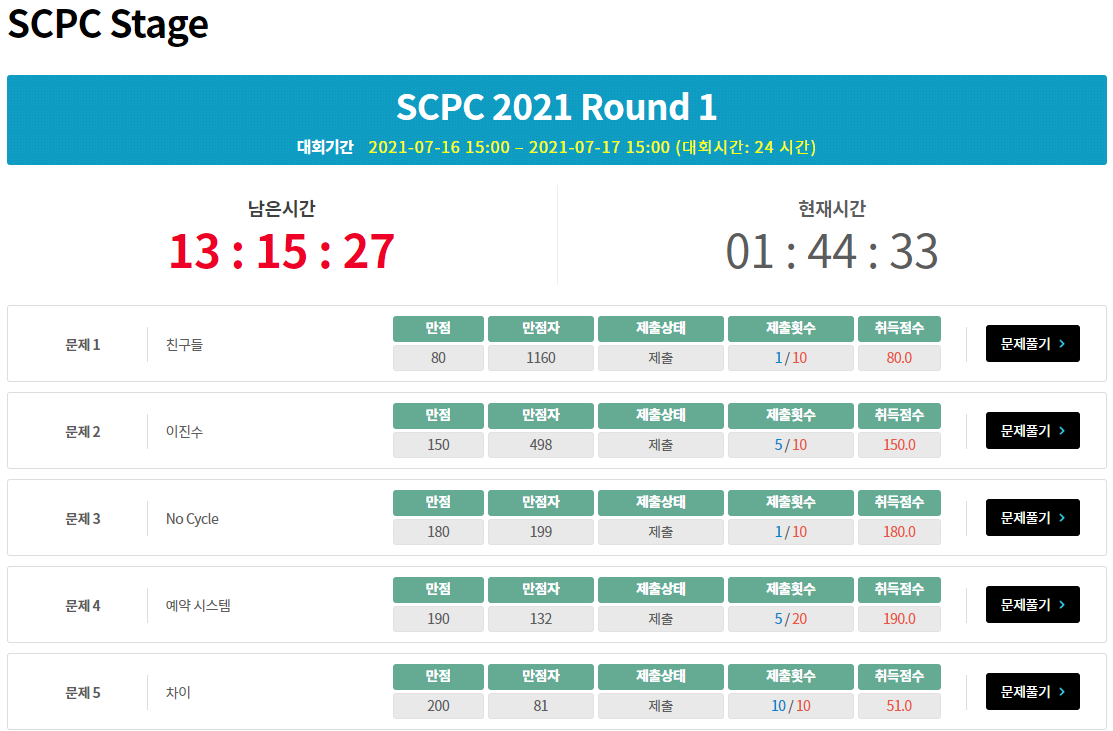Screen dimensions: 1113x731
Task: Click problem 5 submission count 10/10
Action: coord(791,705)
